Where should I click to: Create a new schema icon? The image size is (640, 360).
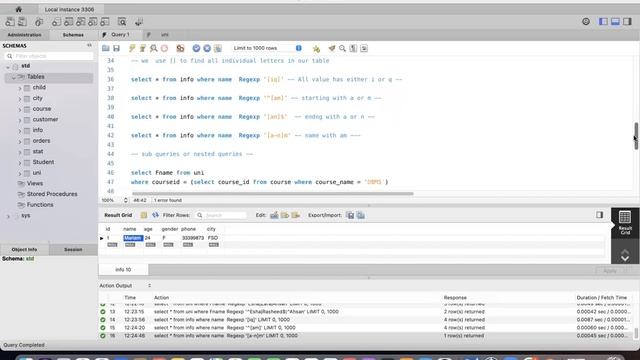point(56,22)
